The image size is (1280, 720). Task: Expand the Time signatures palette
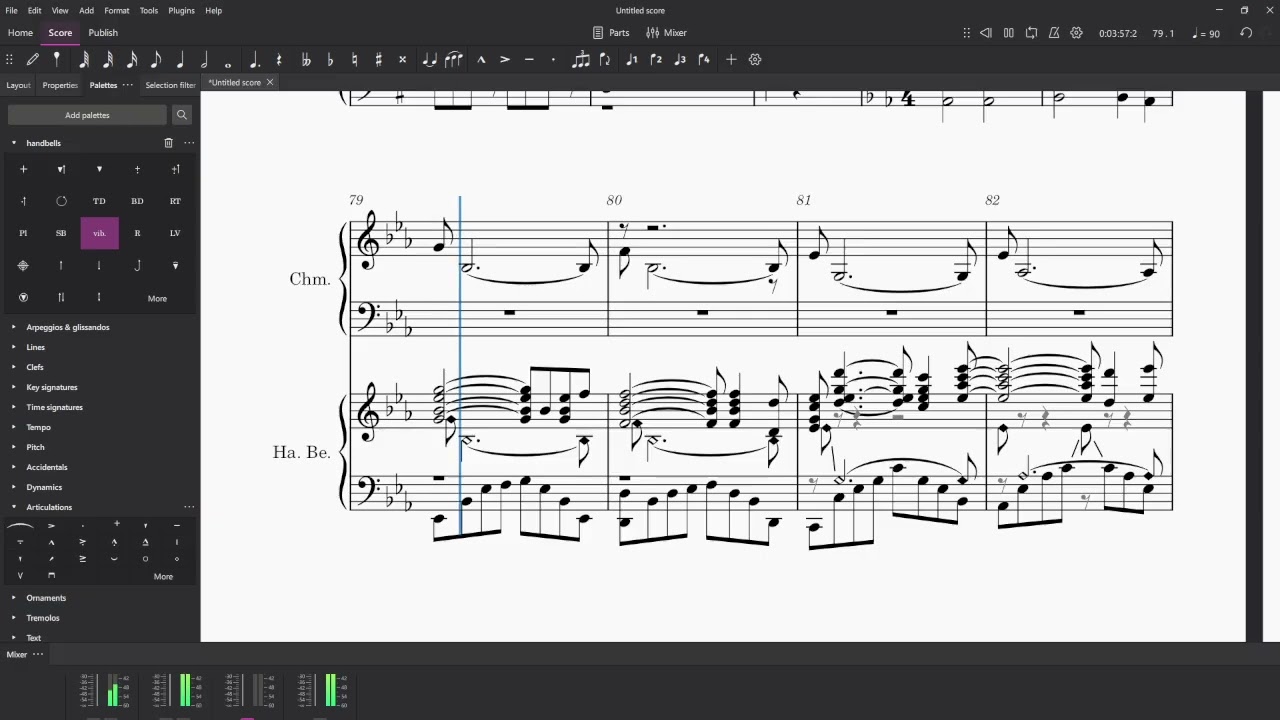[x=14, y=407]
